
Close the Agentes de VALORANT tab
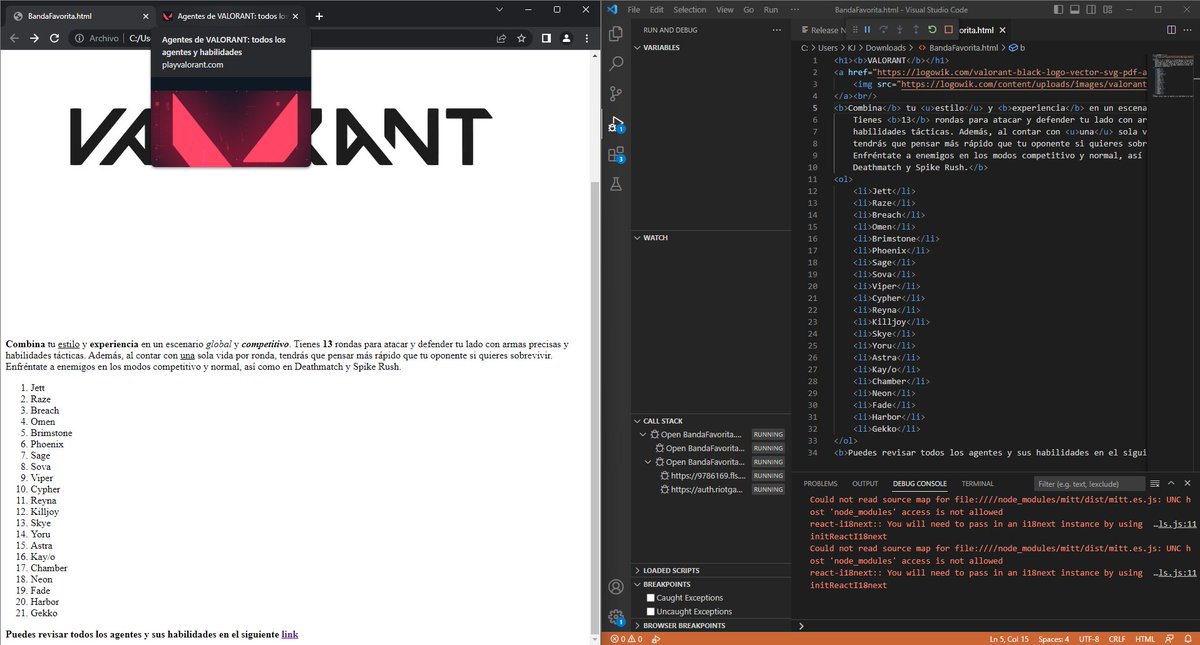point(296,16)
